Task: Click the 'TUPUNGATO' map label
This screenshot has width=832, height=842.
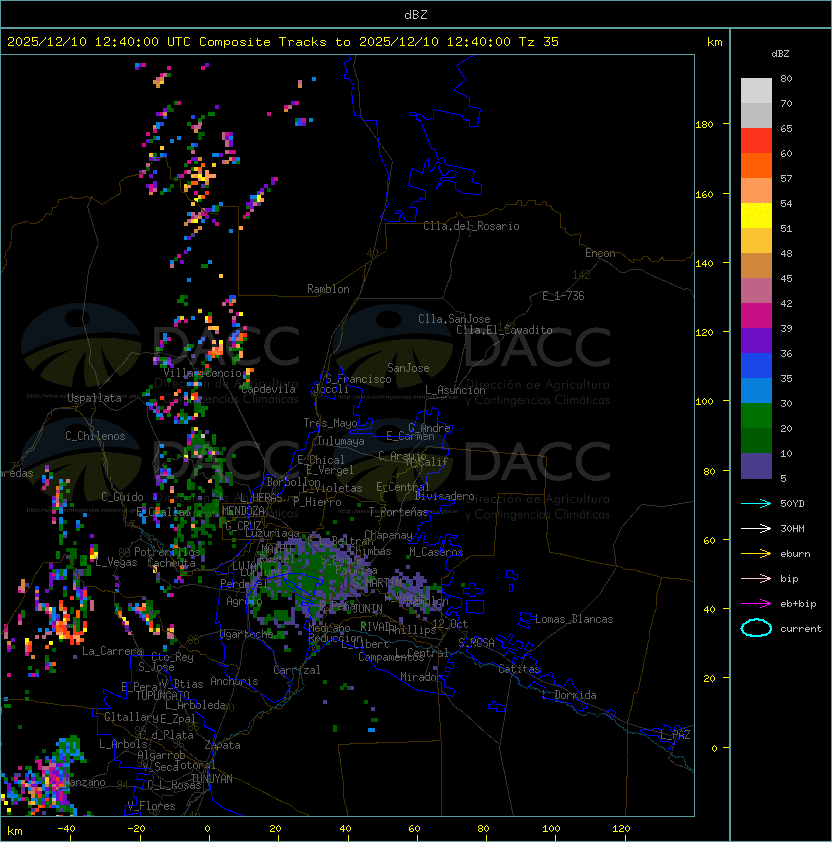Action: click(162, 695)
